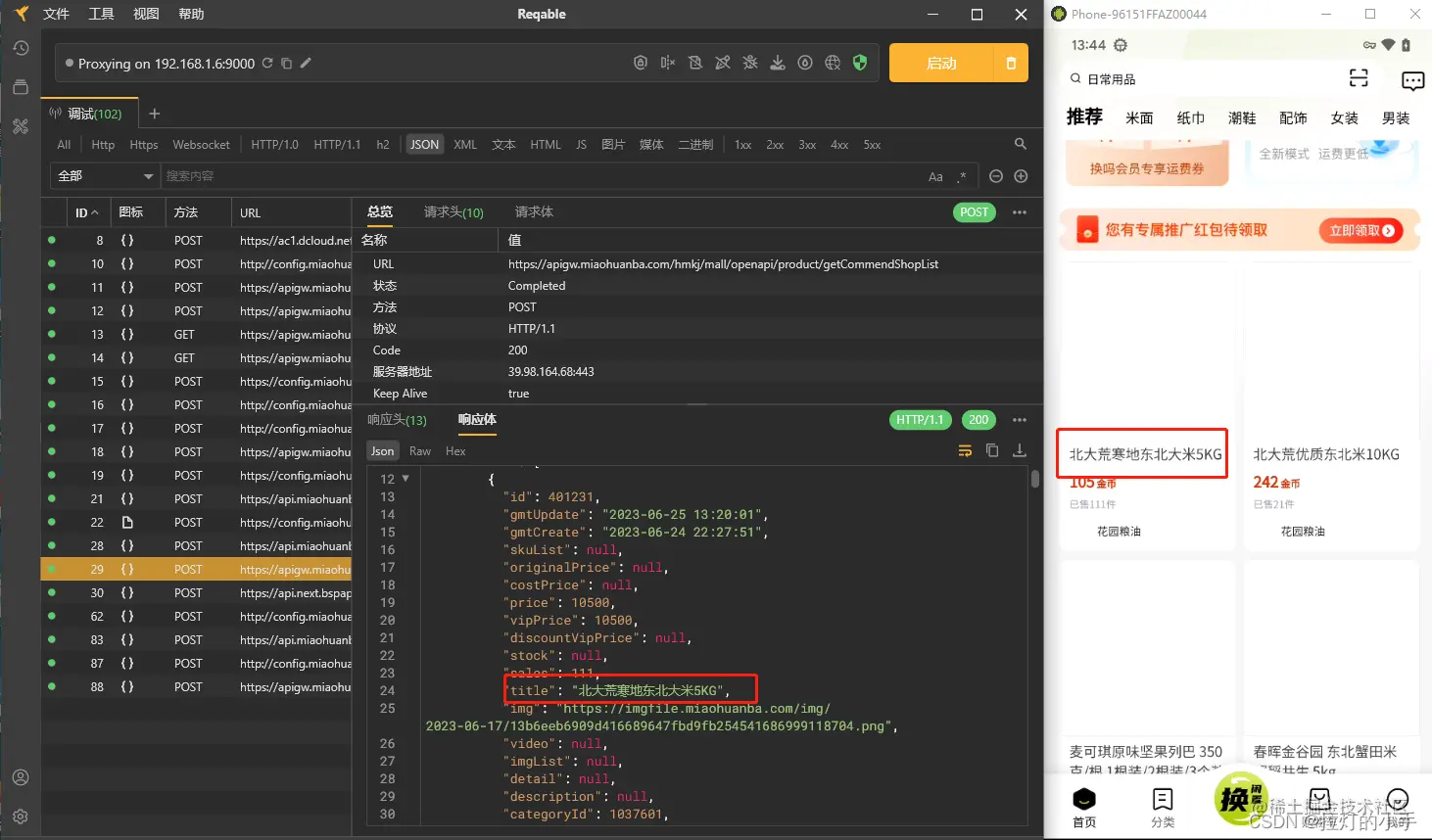Click the minus circle icon next to search

click(x=996, y=176)
